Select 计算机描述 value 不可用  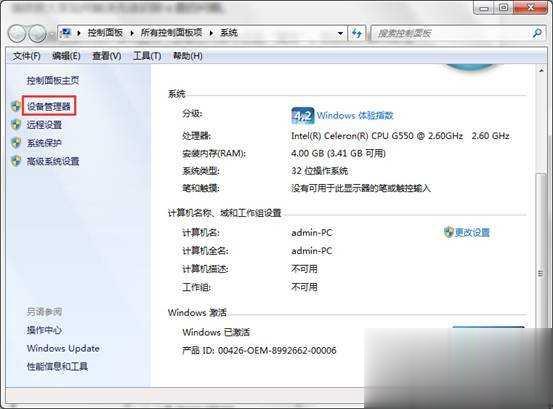click(304, 269)
